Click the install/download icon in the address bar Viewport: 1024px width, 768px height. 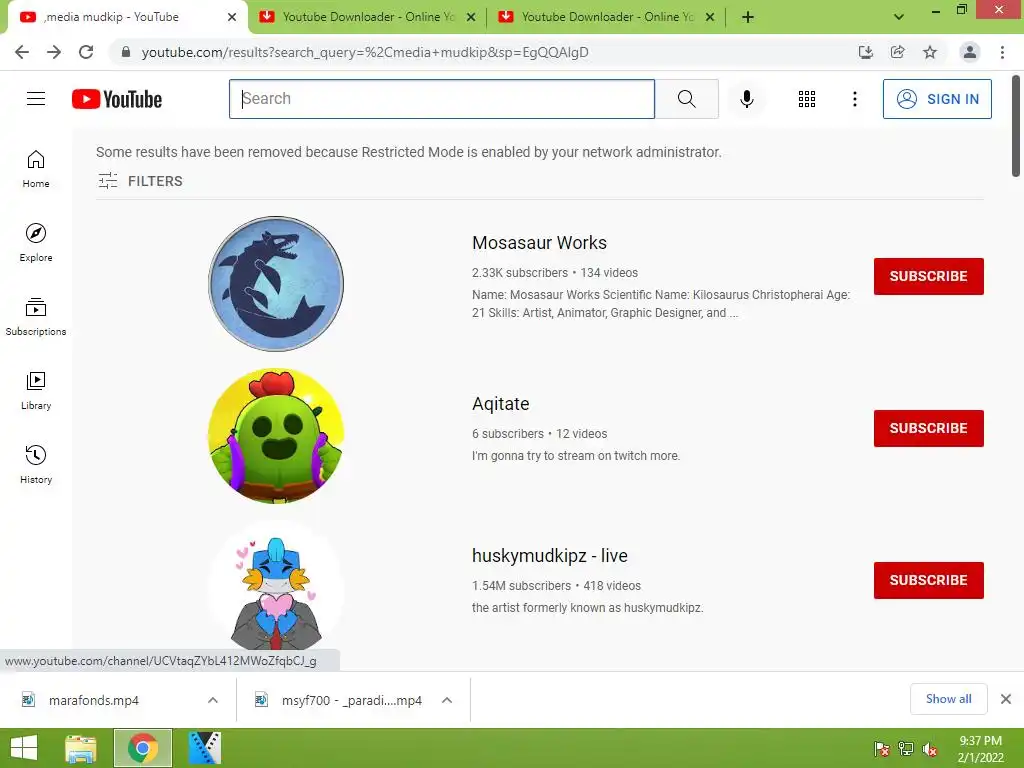point(865,52)
